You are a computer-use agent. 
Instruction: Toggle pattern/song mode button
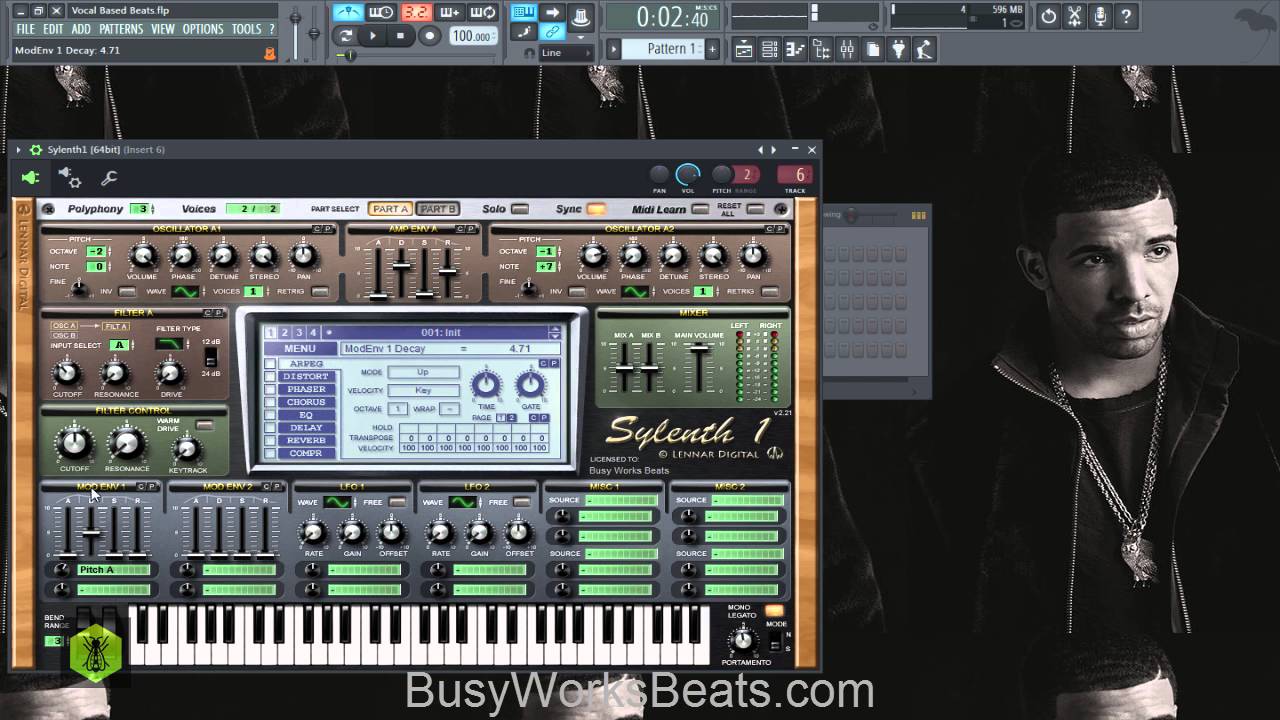tap(346, 35)
